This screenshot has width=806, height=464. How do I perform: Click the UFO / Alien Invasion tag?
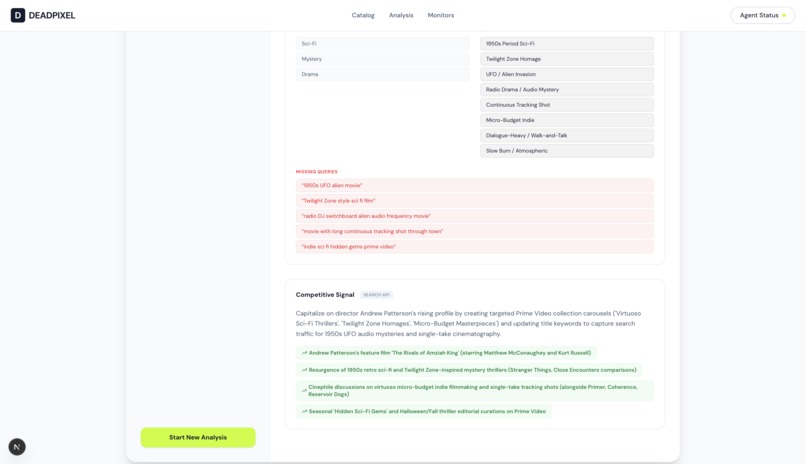click(x=567, y=75)
